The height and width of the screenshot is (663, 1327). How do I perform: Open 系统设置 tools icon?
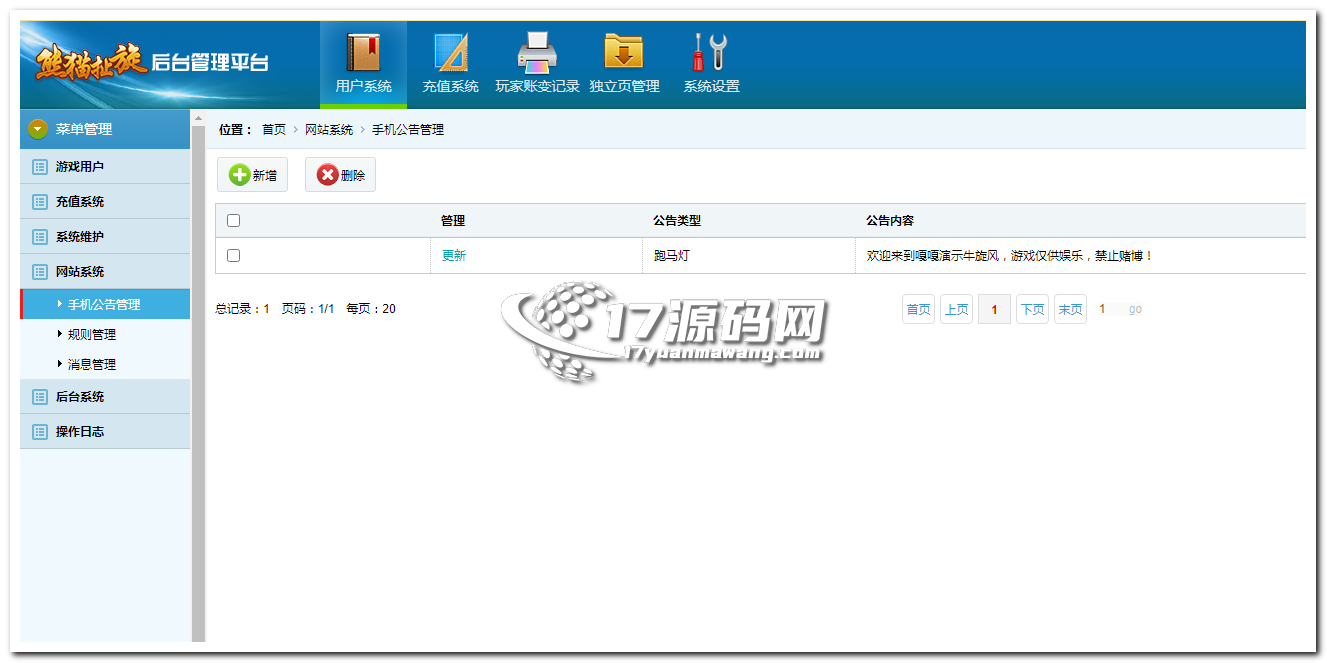click(x=711, y=52)
